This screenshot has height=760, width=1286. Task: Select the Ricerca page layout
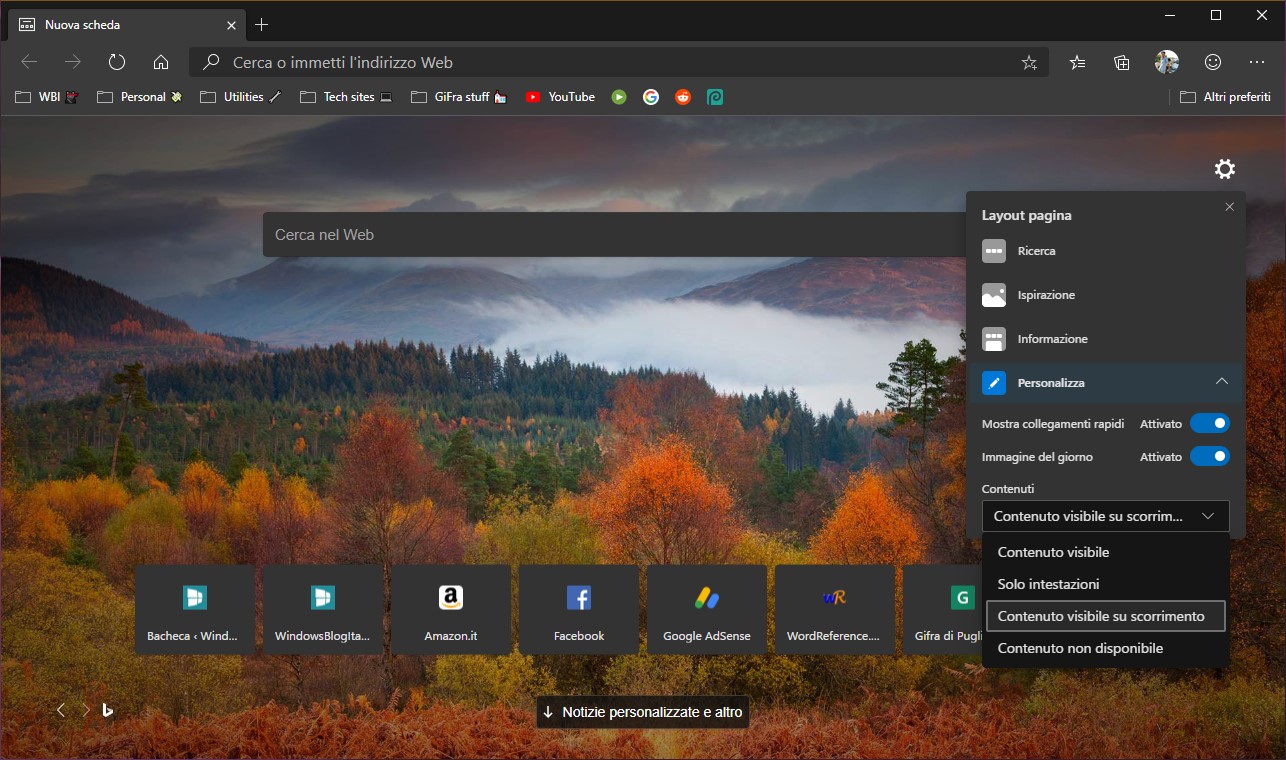(1105, 251)
